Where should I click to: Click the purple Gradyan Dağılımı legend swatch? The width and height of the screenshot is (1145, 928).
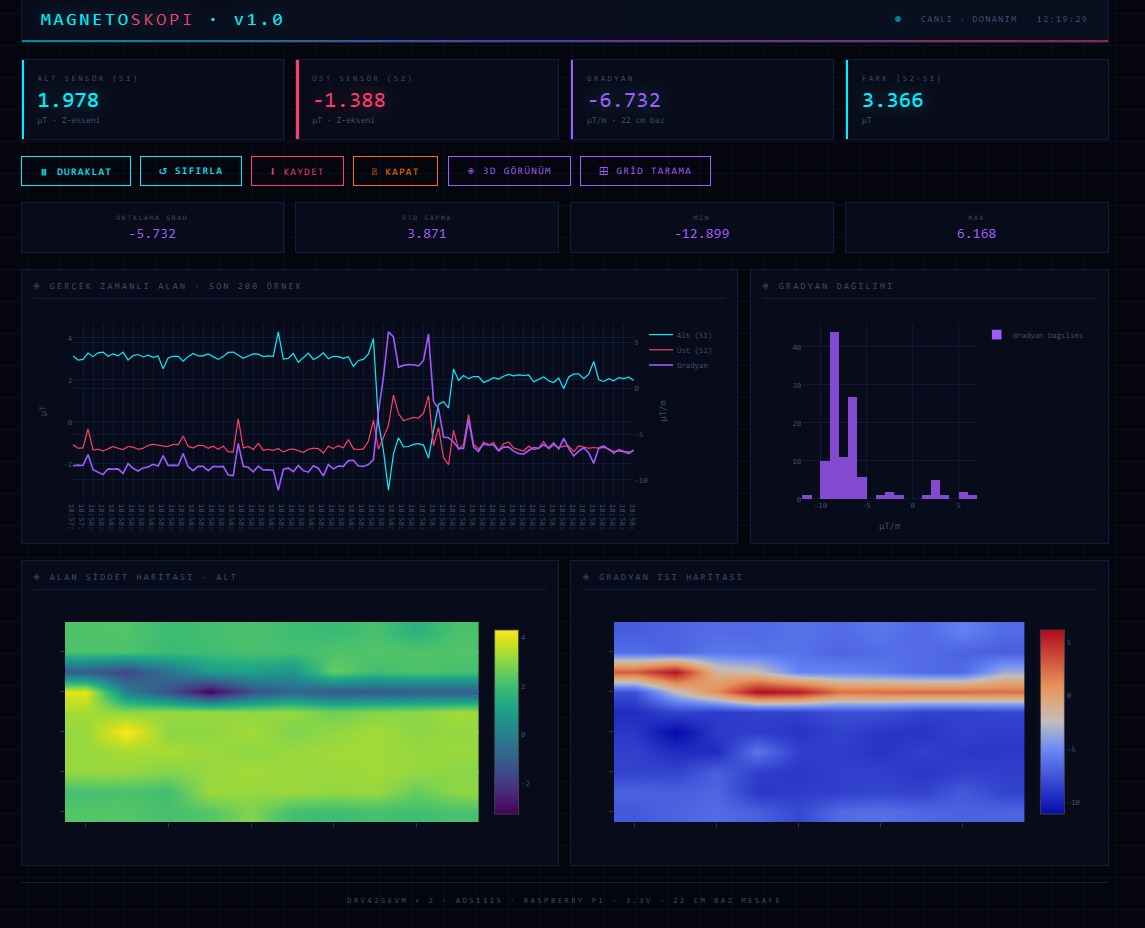[996, 335]
